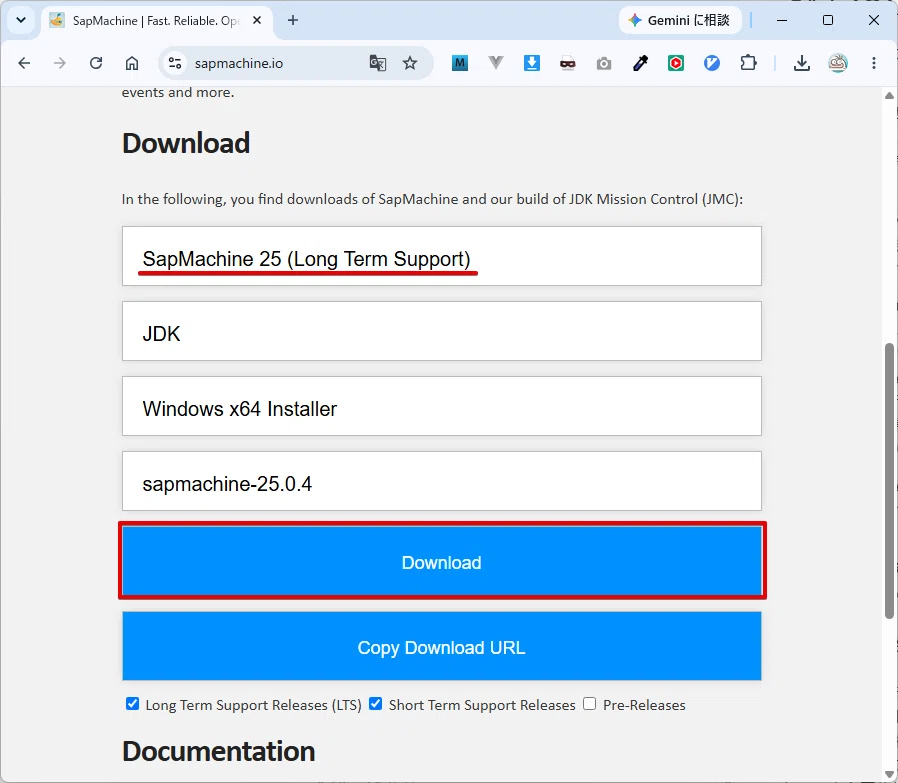Reload the sapmachine.io page
The image size is (898, 783).
click(x=96, y=63)
